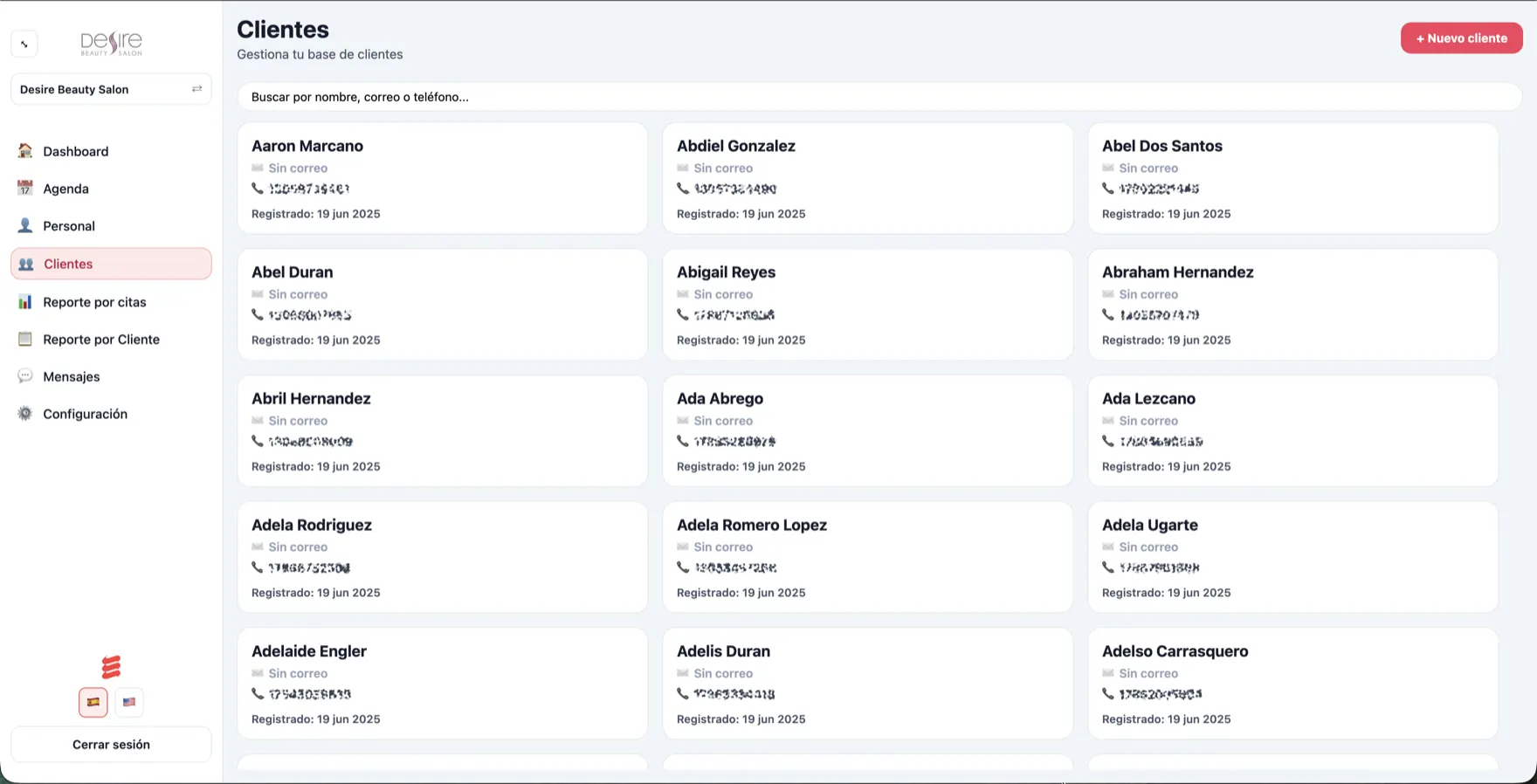Viewport: 1537px width, 784px height.
Task: Open Adelso Carrasquero client card
Action: point(1293,684)
